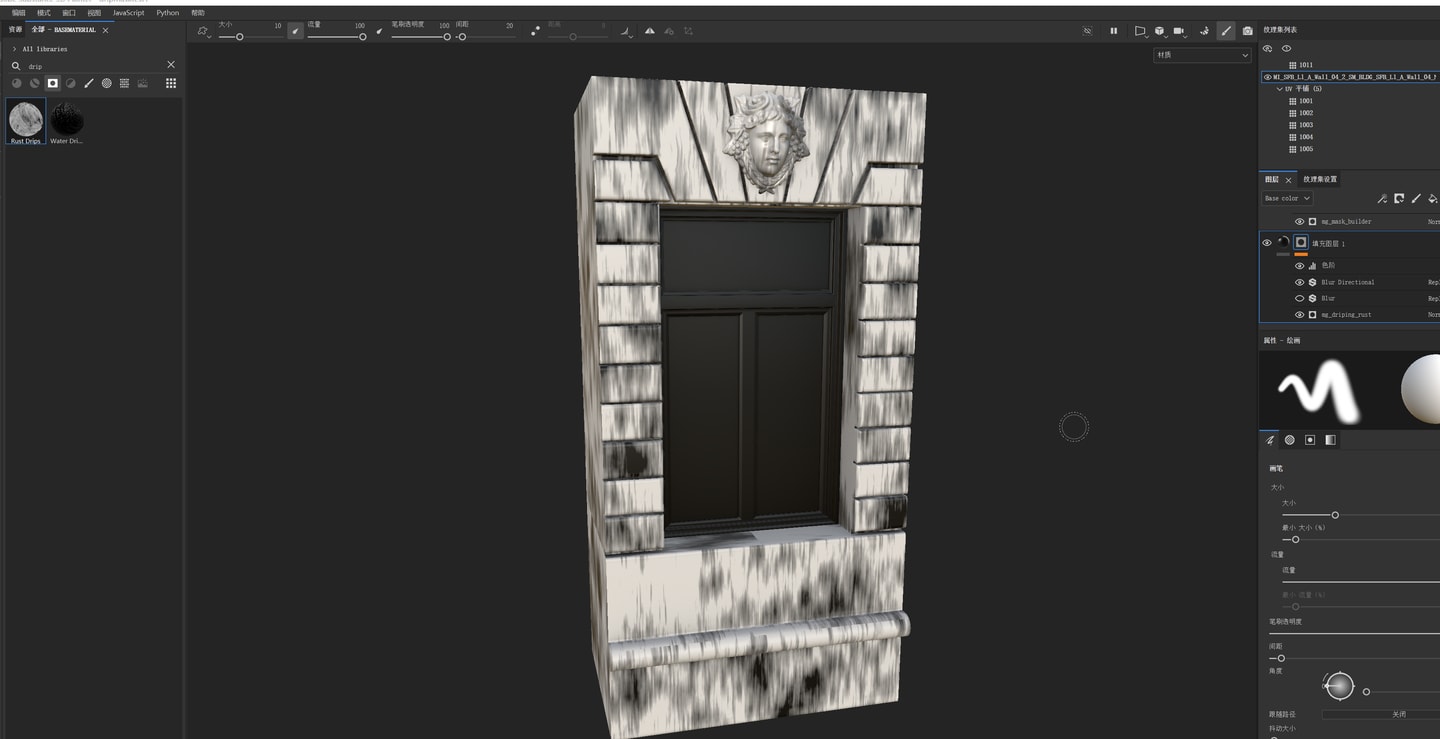Collapse the UV 平铺 (5) group
The width and height of the screenshot is (1440, 739).
tap(1280, 89)
